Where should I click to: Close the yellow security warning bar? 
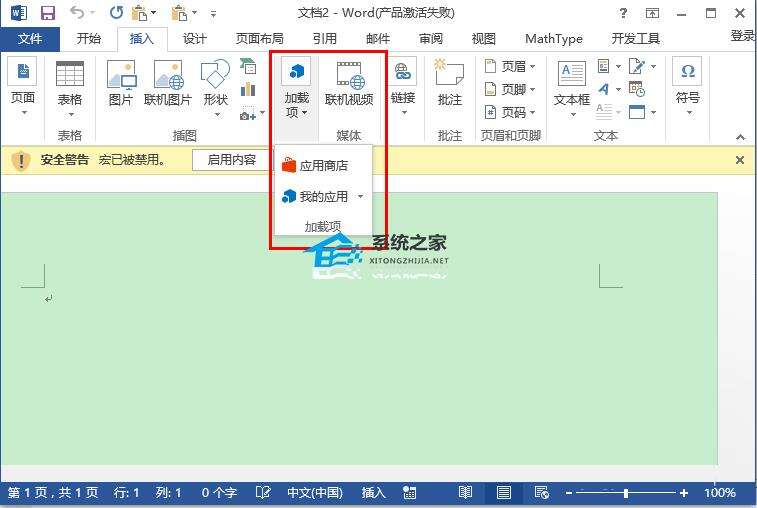click(740, 160)
